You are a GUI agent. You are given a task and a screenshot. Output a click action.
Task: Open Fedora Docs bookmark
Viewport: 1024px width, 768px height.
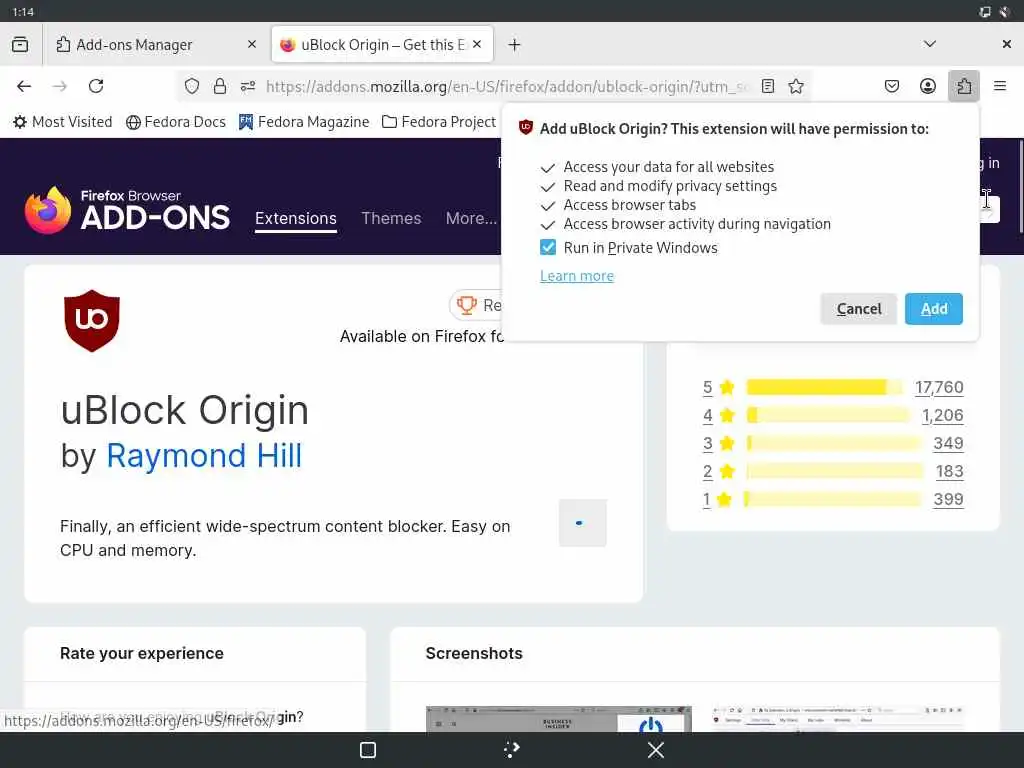coord(176,122)
